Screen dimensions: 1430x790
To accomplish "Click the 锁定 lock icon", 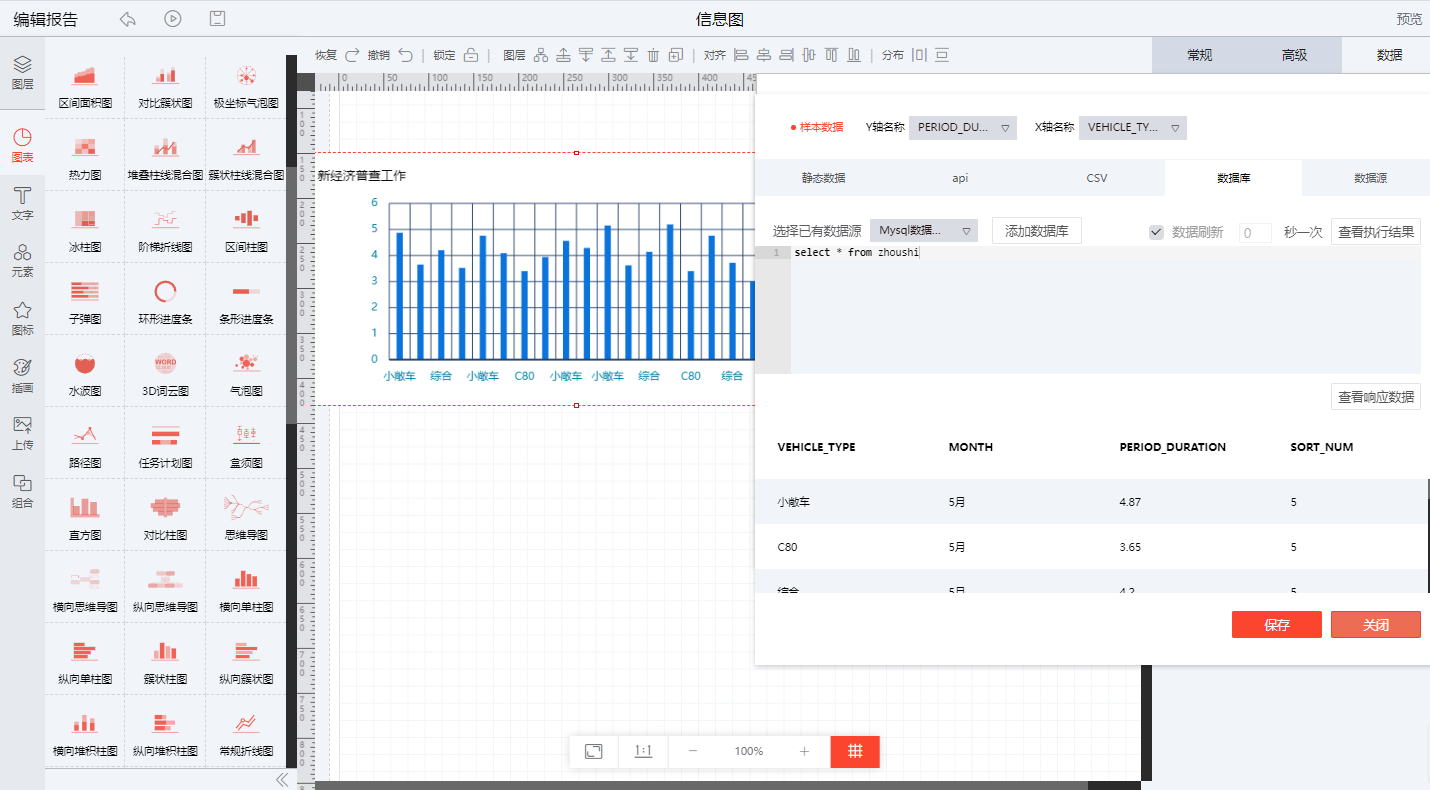I will click(x=471, y=55).
